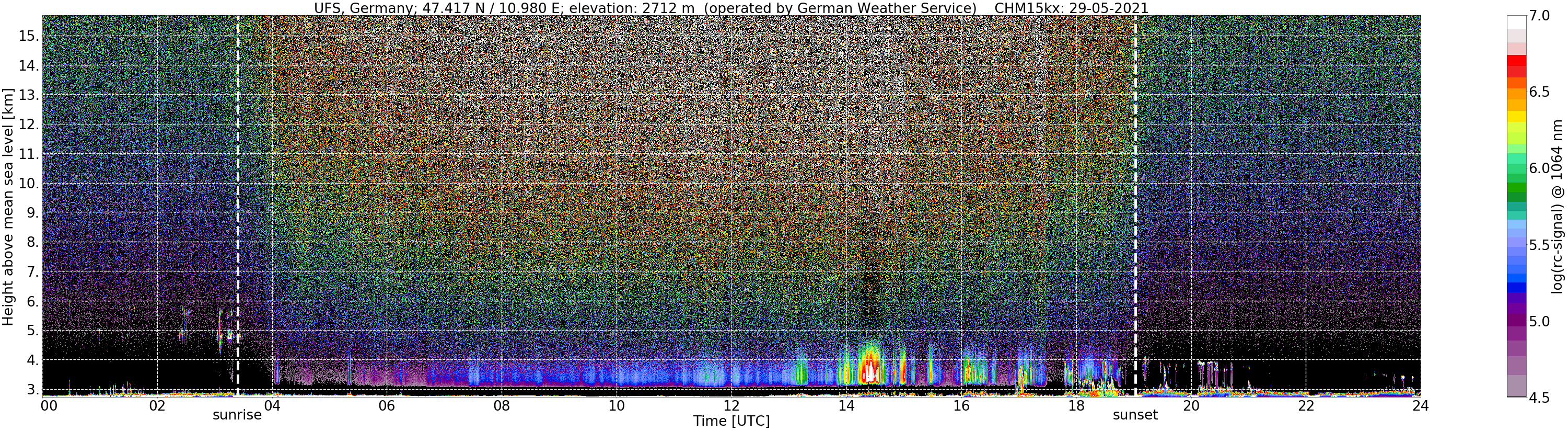Image resolution: width=1568 pixels, height=431 pixels.
Task: Click the time axis tick '12'
Action: (x=731, y=405)
